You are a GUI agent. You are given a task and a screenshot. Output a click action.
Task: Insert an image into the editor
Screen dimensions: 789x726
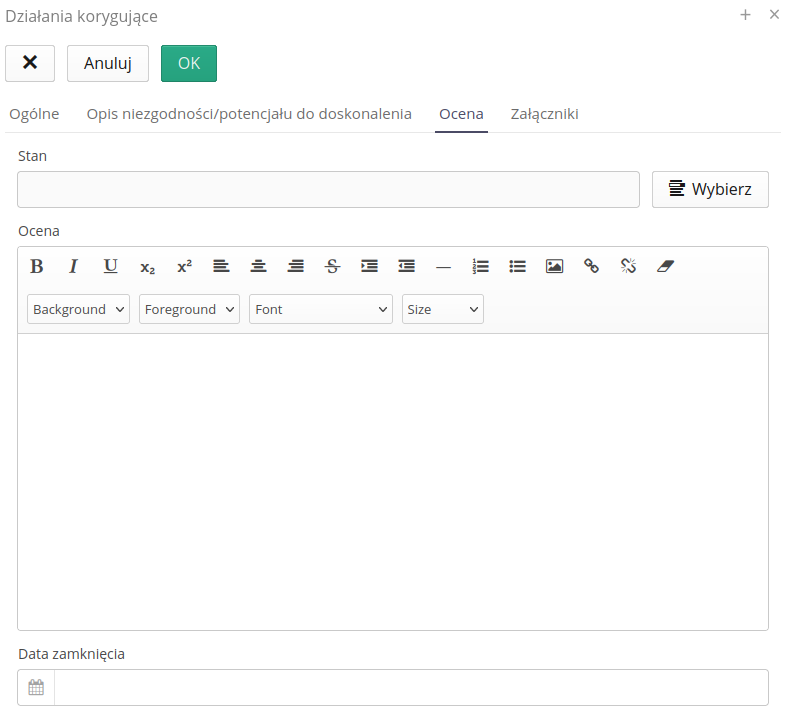[x=554, y=266]
